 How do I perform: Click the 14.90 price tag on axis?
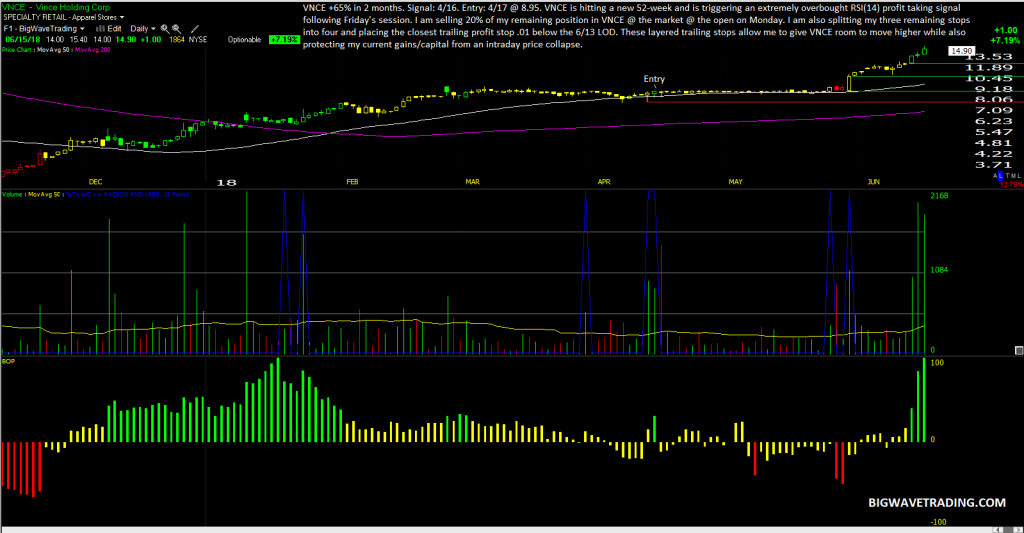click(x=961, y=50)
